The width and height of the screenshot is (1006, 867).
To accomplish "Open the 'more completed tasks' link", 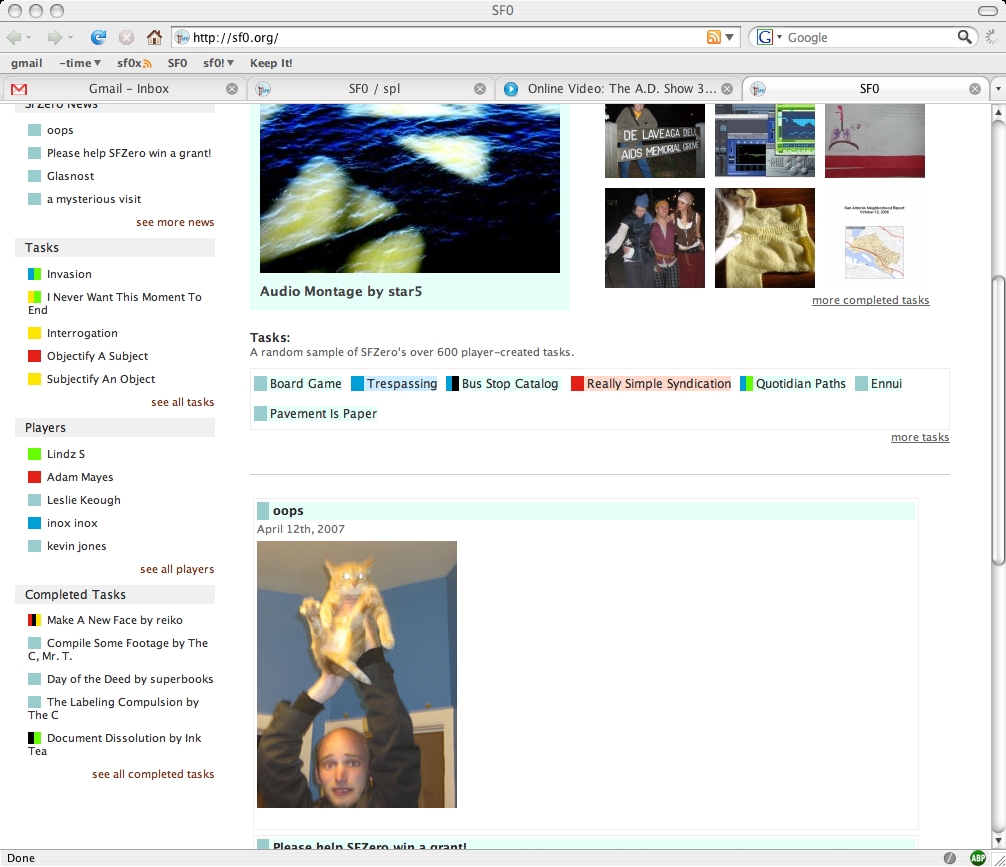I will (870, 300).
